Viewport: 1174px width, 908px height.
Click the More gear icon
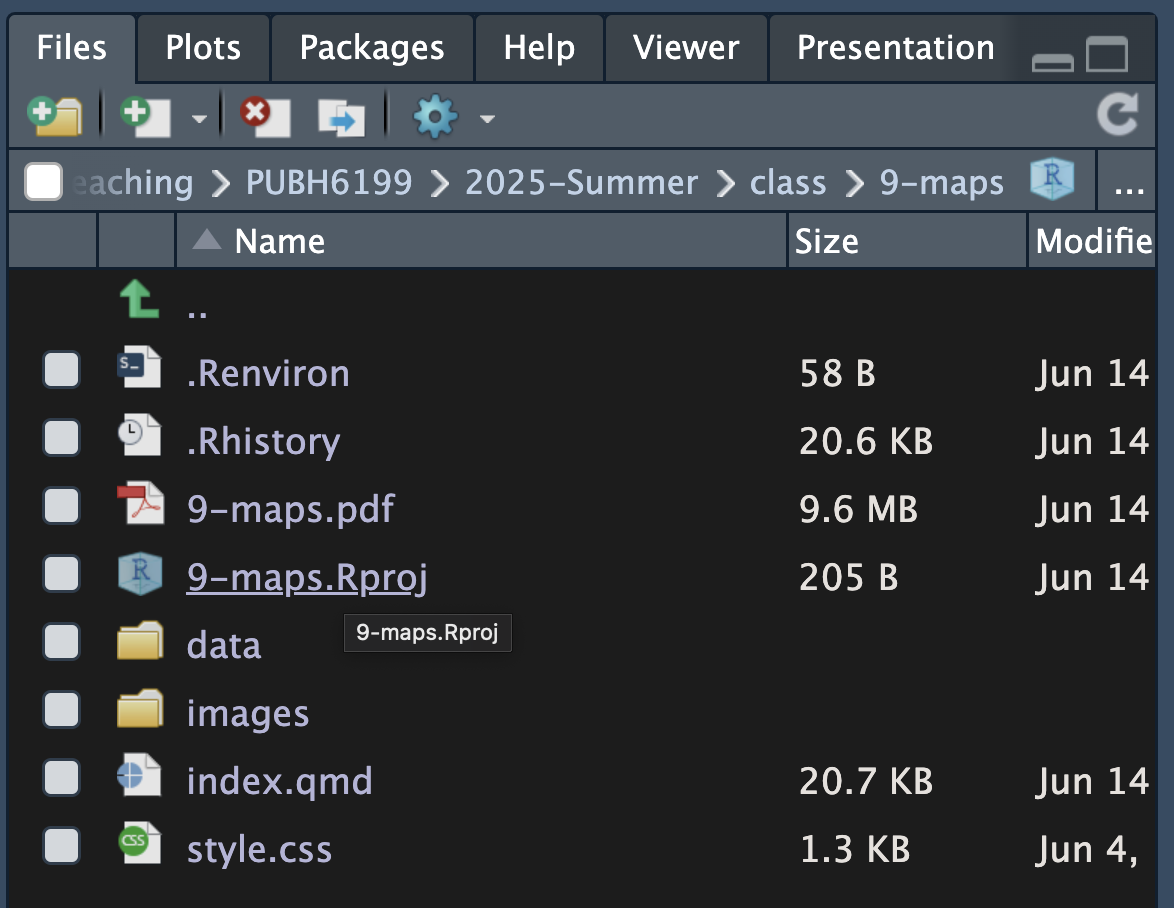[435, 118]
